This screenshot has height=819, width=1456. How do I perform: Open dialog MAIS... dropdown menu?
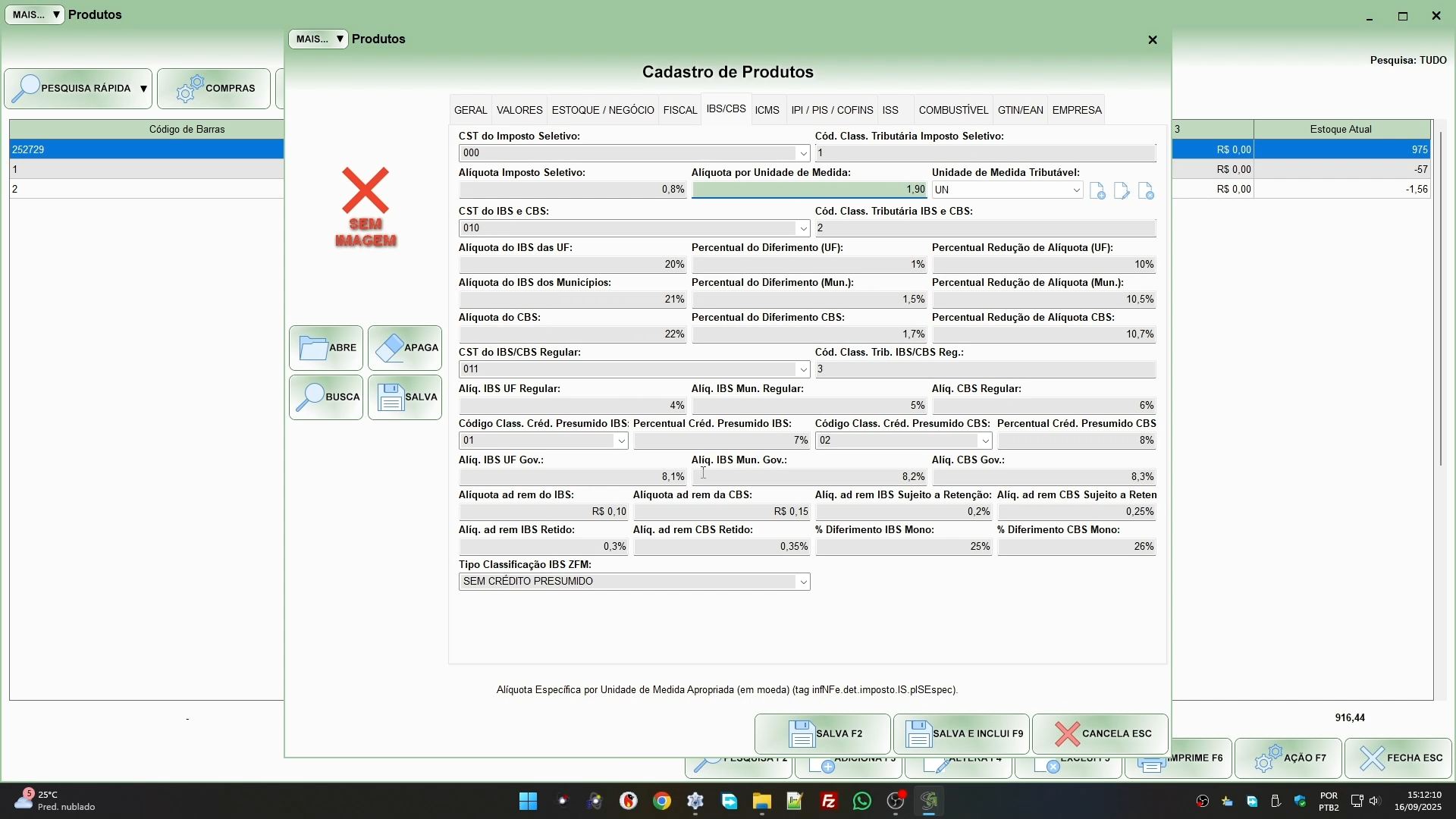click(318, 39)
